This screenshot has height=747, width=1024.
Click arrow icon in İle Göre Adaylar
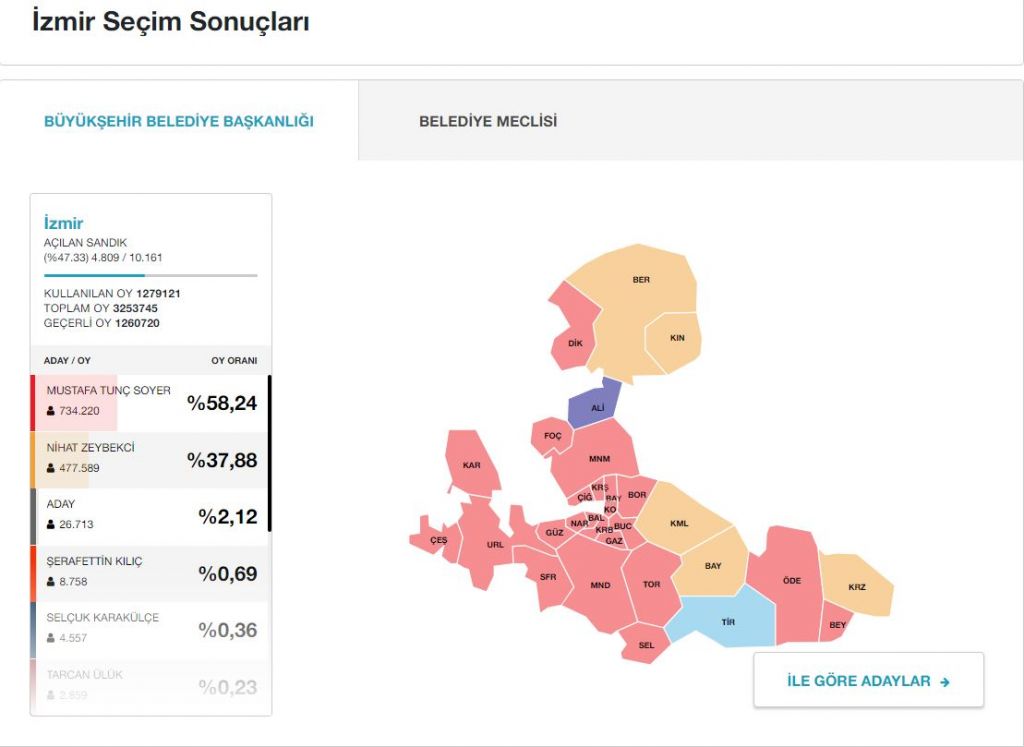coord(945,682)
